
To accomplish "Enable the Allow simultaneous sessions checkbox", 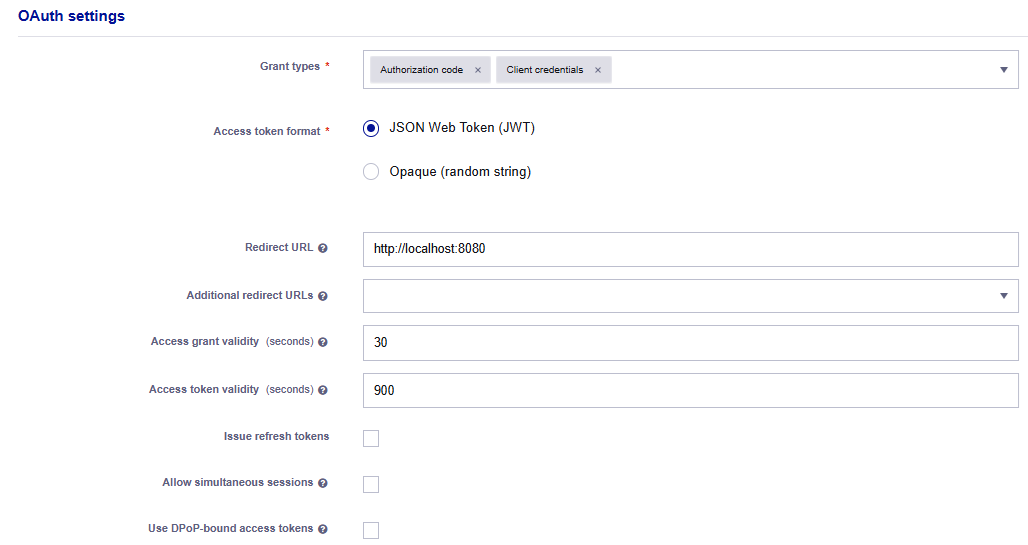I will pyautogui.click(x=371, y=484).
